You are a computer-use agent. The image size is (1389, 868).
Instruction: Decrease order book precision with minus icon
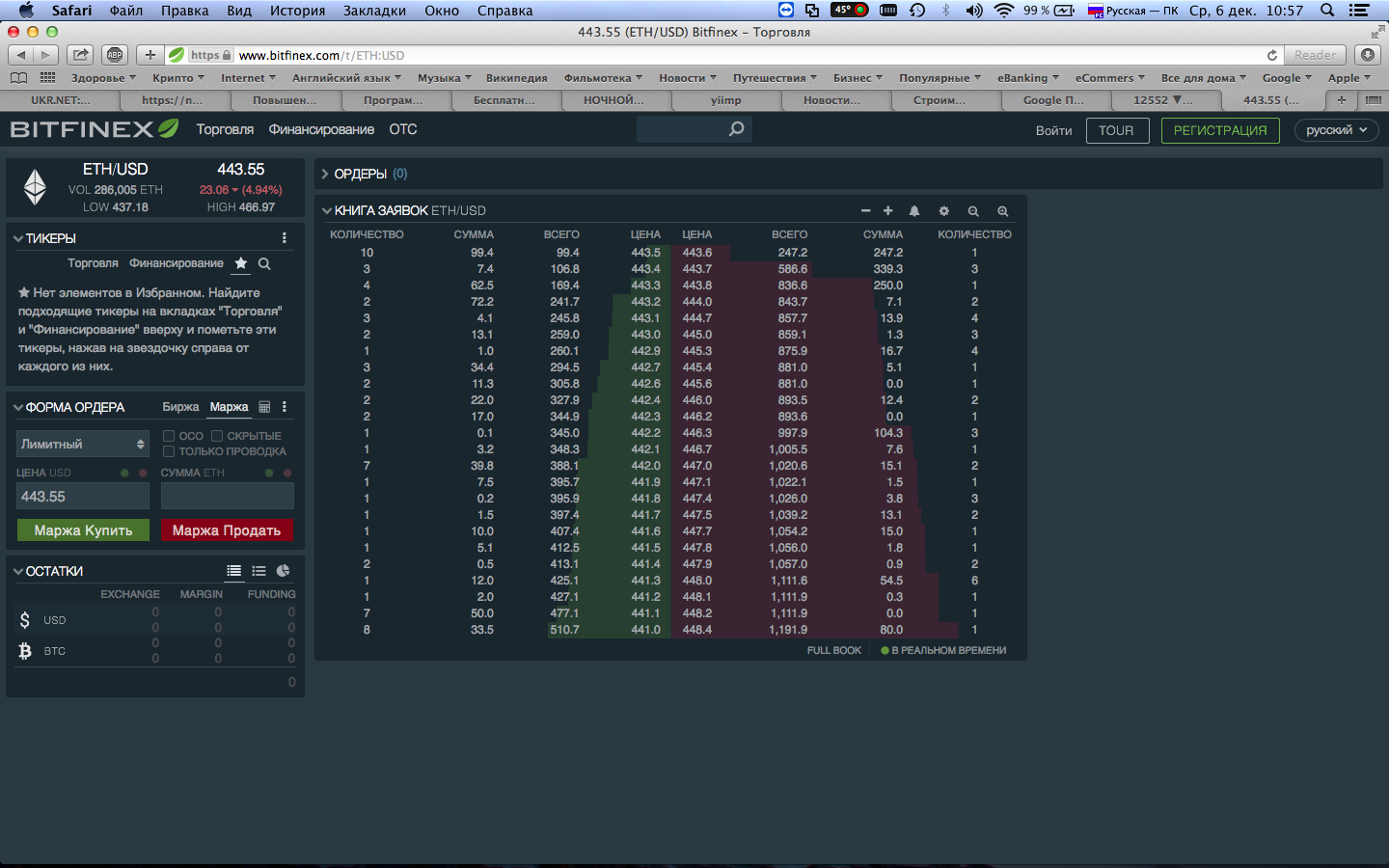click(x=865, y=211)
